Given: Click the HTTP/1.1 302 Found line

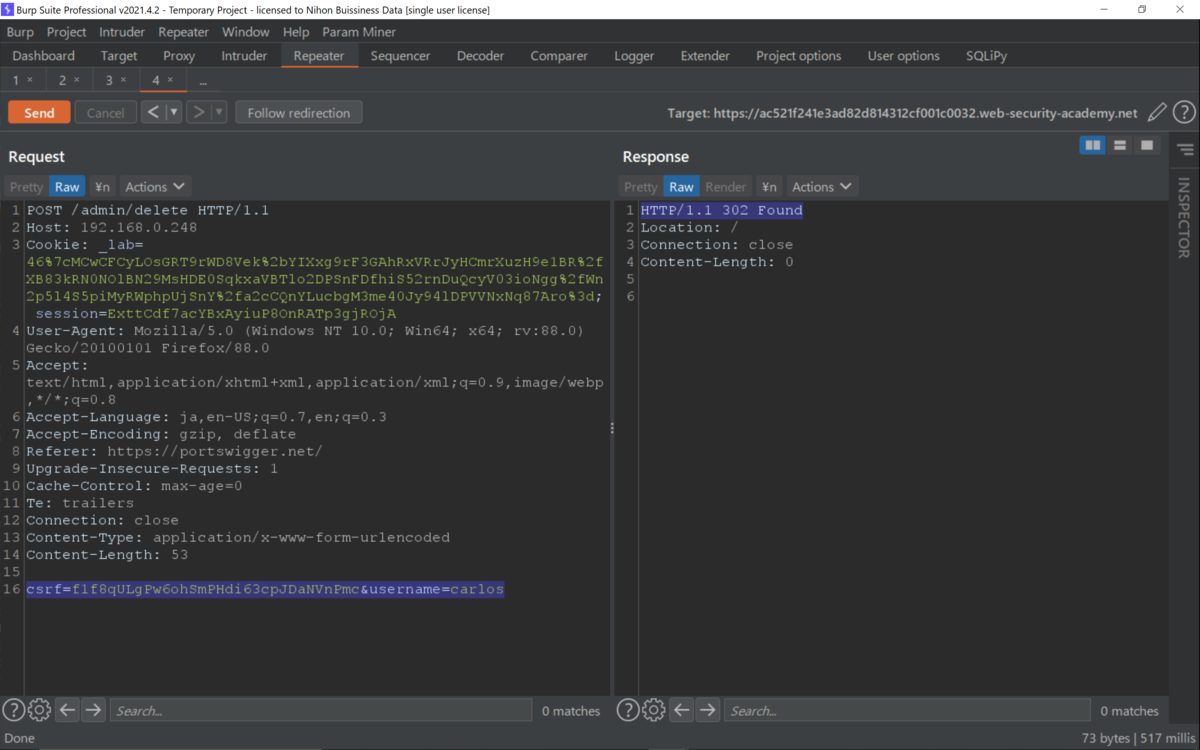Looking at the screenshot, I should (x=721, y=210).
